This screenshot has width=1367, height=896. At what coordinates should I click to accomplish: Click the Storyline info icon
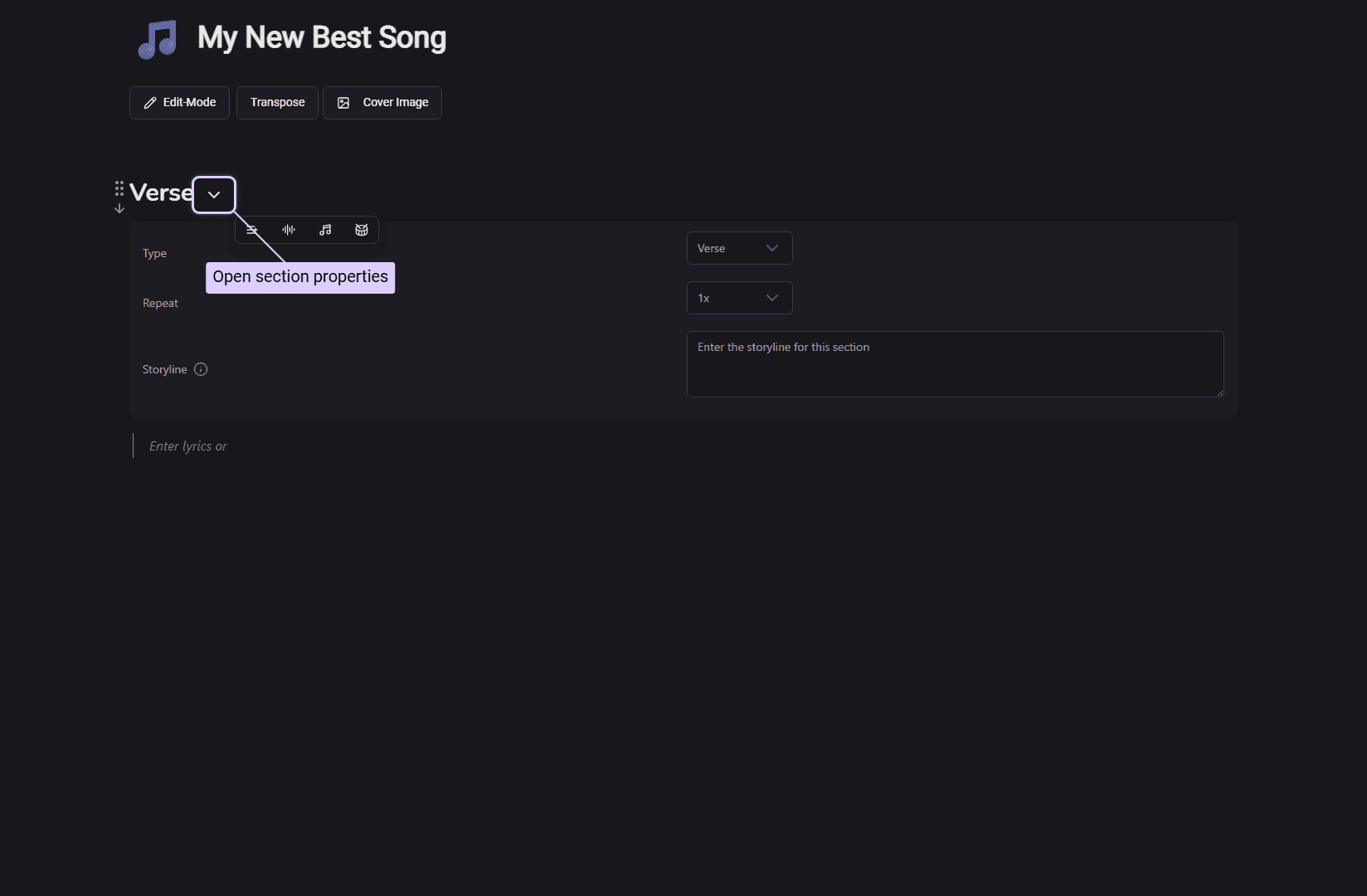(200, 369)
